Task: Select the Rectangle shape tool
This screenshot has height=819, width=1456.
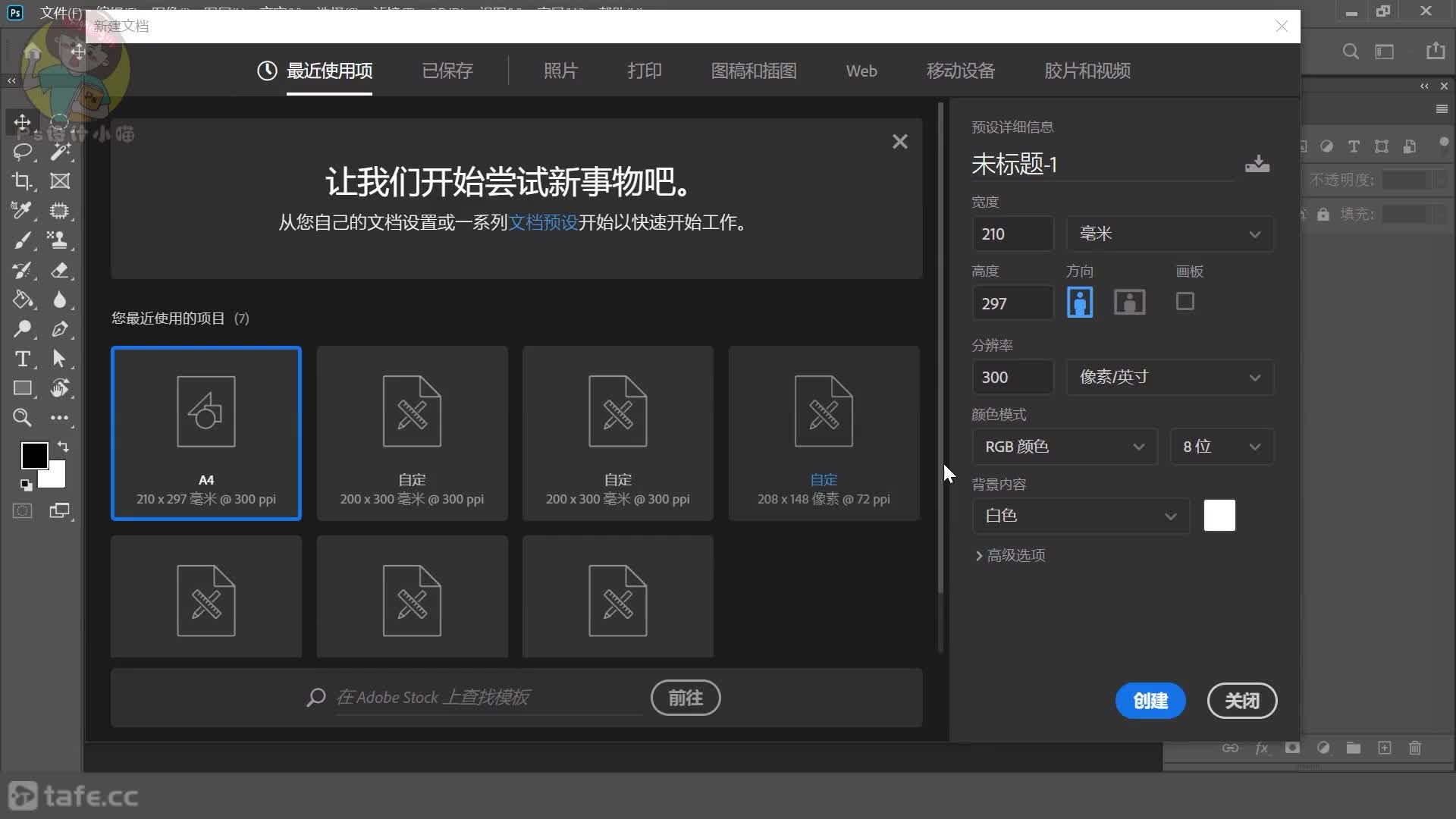Action: pos(22,388)
